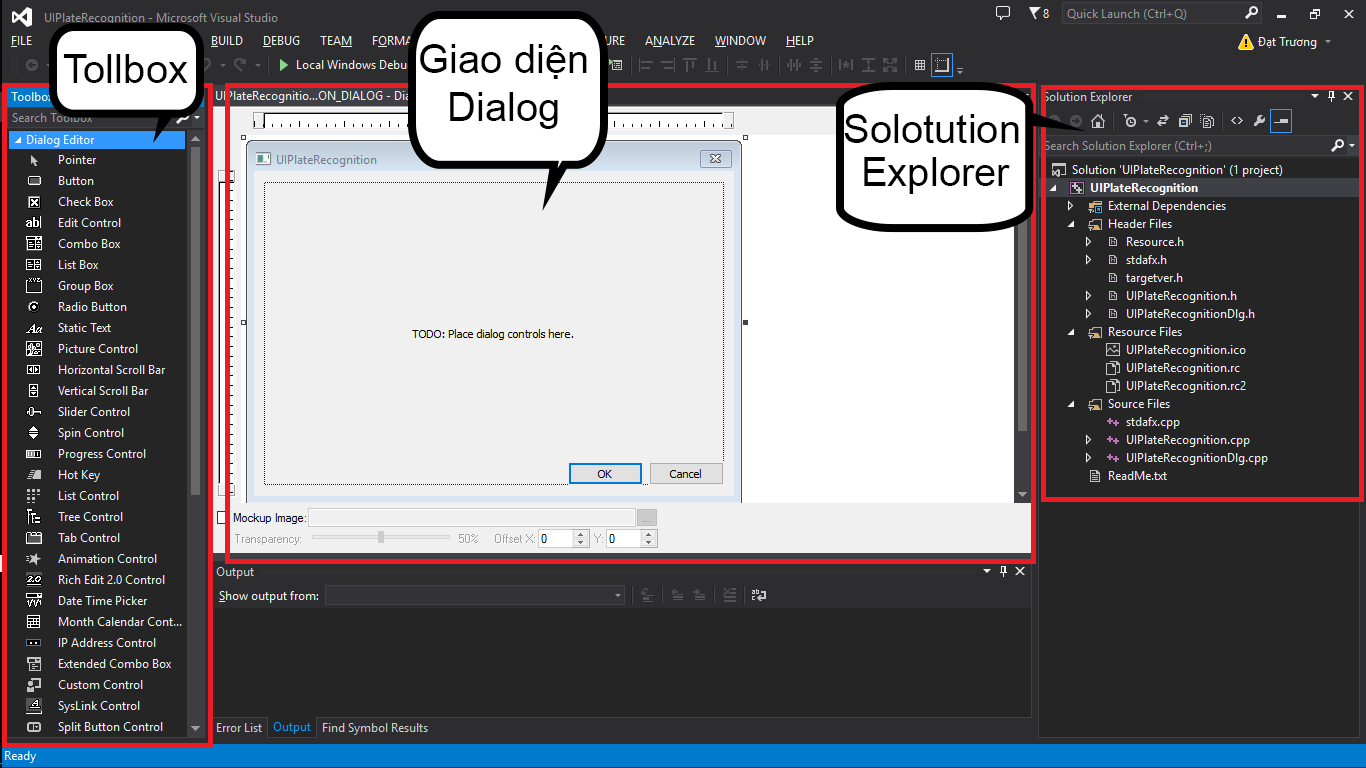Click the Test Dialog toolbar icon
This screenshot has width=1366, height=768.
pos(615,65)
